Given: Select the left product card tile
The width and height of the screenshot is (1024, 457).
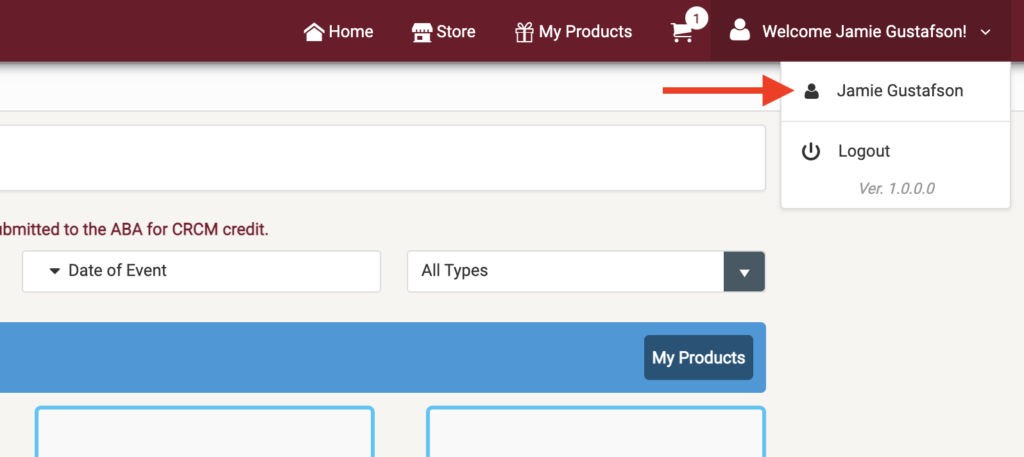Looking at the screenshot, I should coord(204,432).
